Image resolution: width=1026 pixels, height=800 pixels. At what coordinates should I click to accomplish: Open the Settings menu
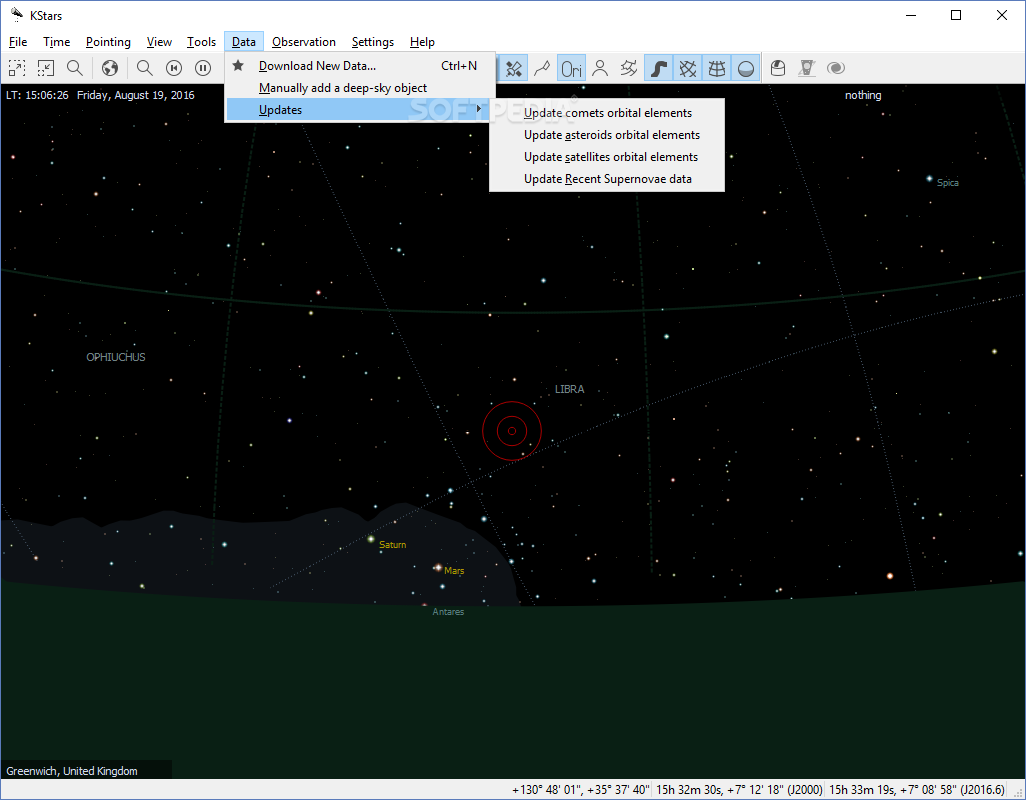click(x=372, y=42)
